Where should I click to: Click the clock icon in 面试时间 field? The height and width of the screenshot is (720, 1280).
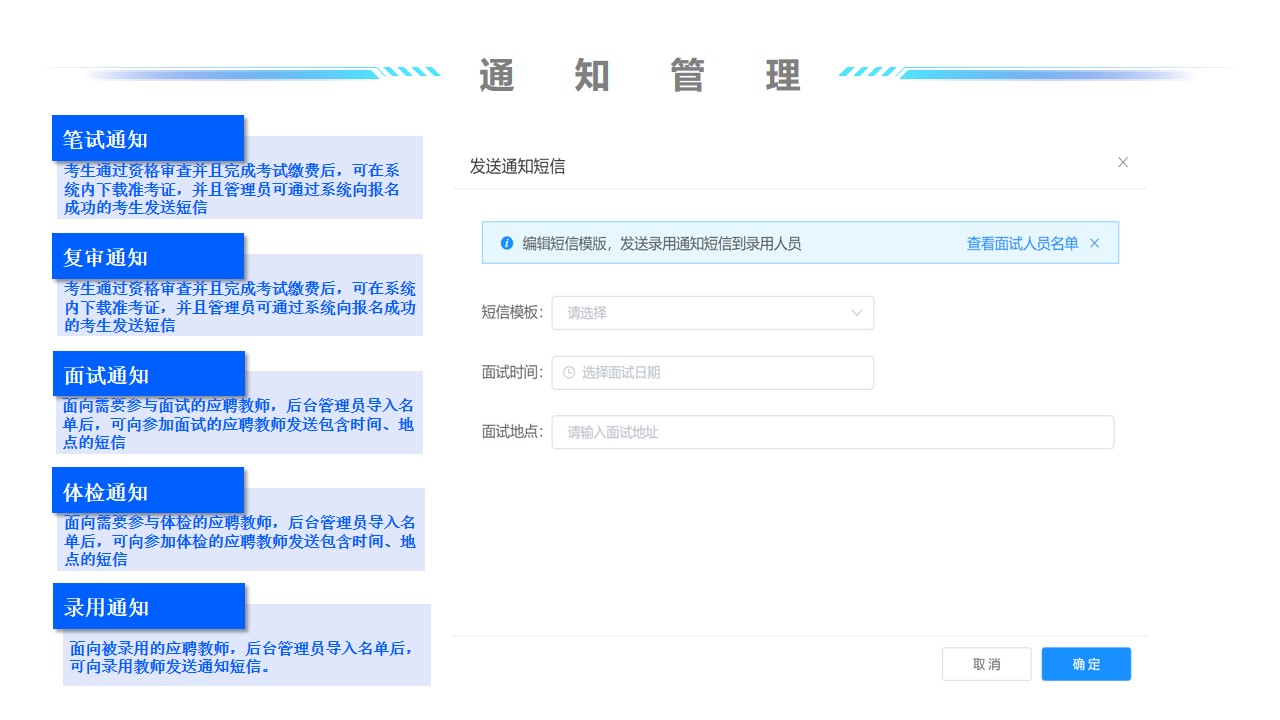(x=569, y=373)
